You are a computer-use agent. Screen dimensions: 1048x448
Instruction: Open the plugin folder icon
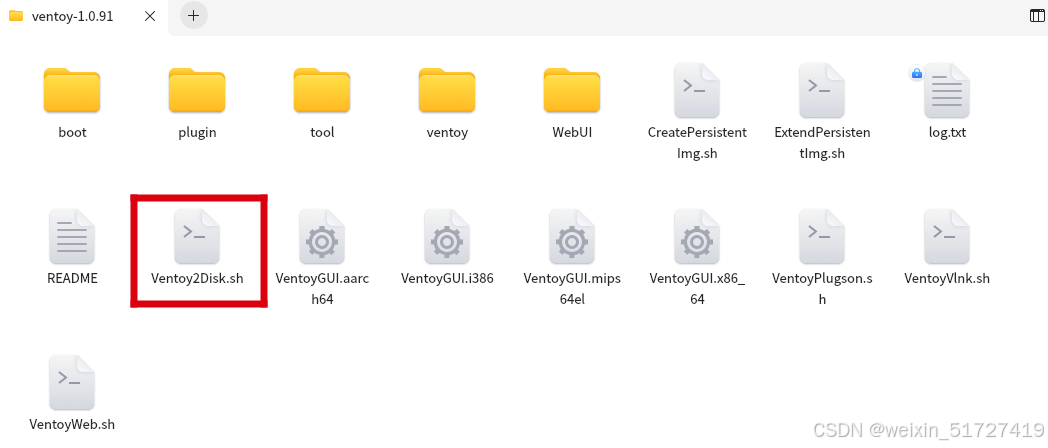[x=197, y=90]
